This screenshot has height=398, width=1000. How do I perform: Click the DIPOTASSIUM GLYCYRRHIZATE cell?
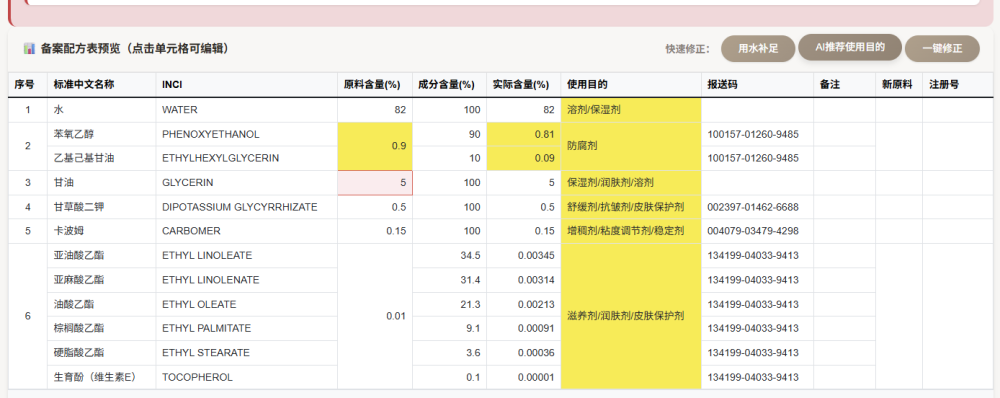pos(246,207)
